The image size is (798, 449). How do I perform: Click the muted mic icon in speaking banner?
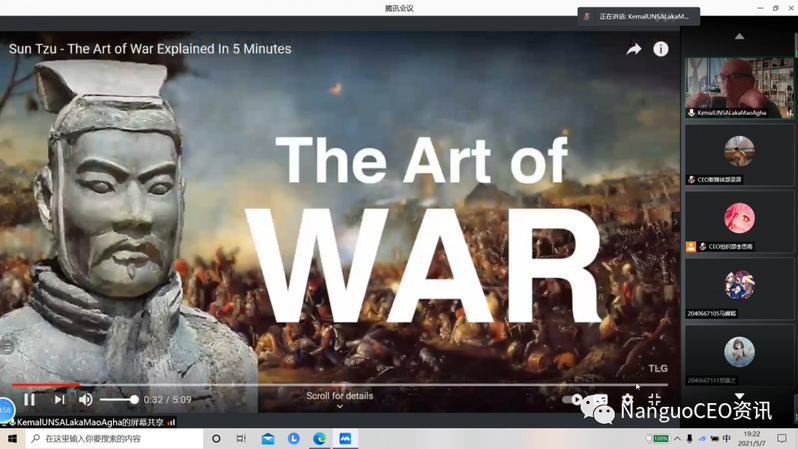click(587, 16)
